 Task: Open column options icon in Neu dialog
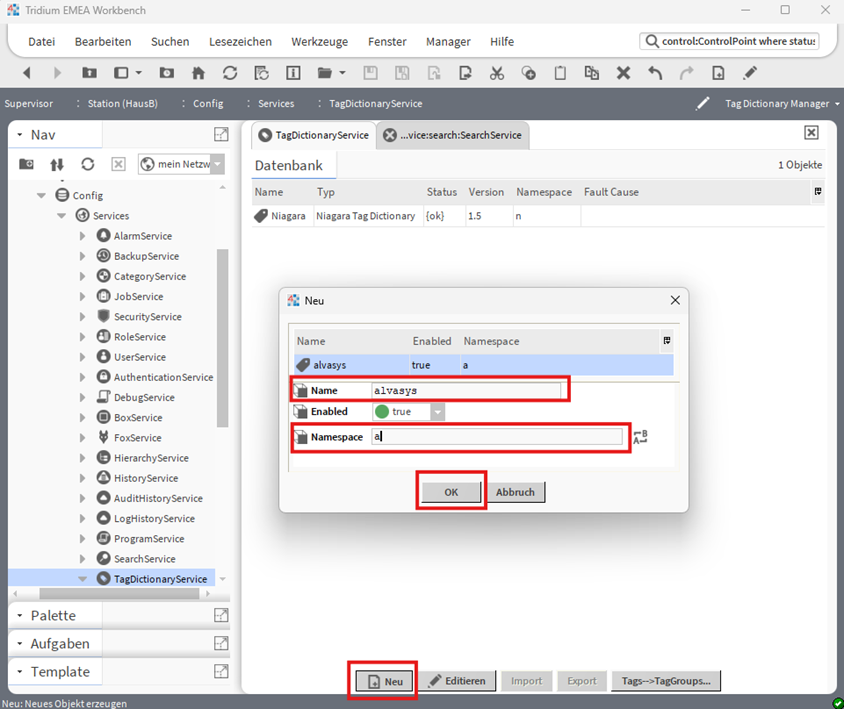667,341
